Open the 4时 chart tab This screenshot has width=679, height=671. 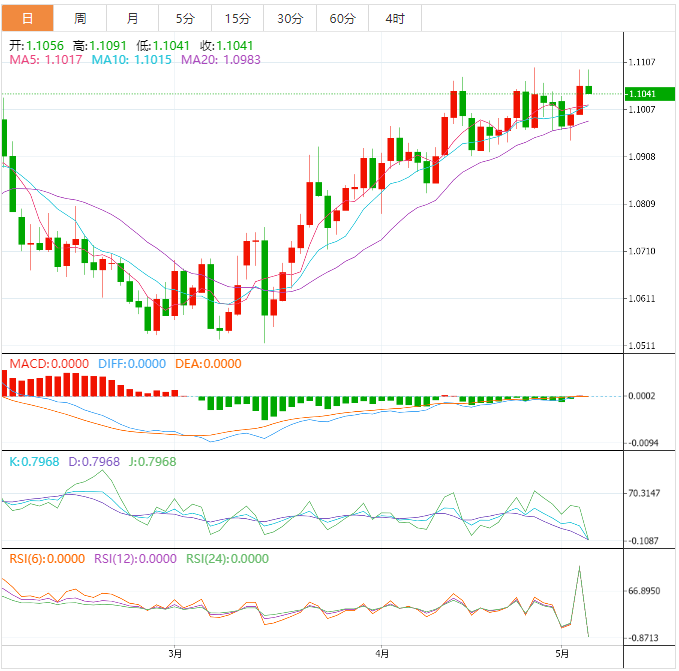pos(394,18)
